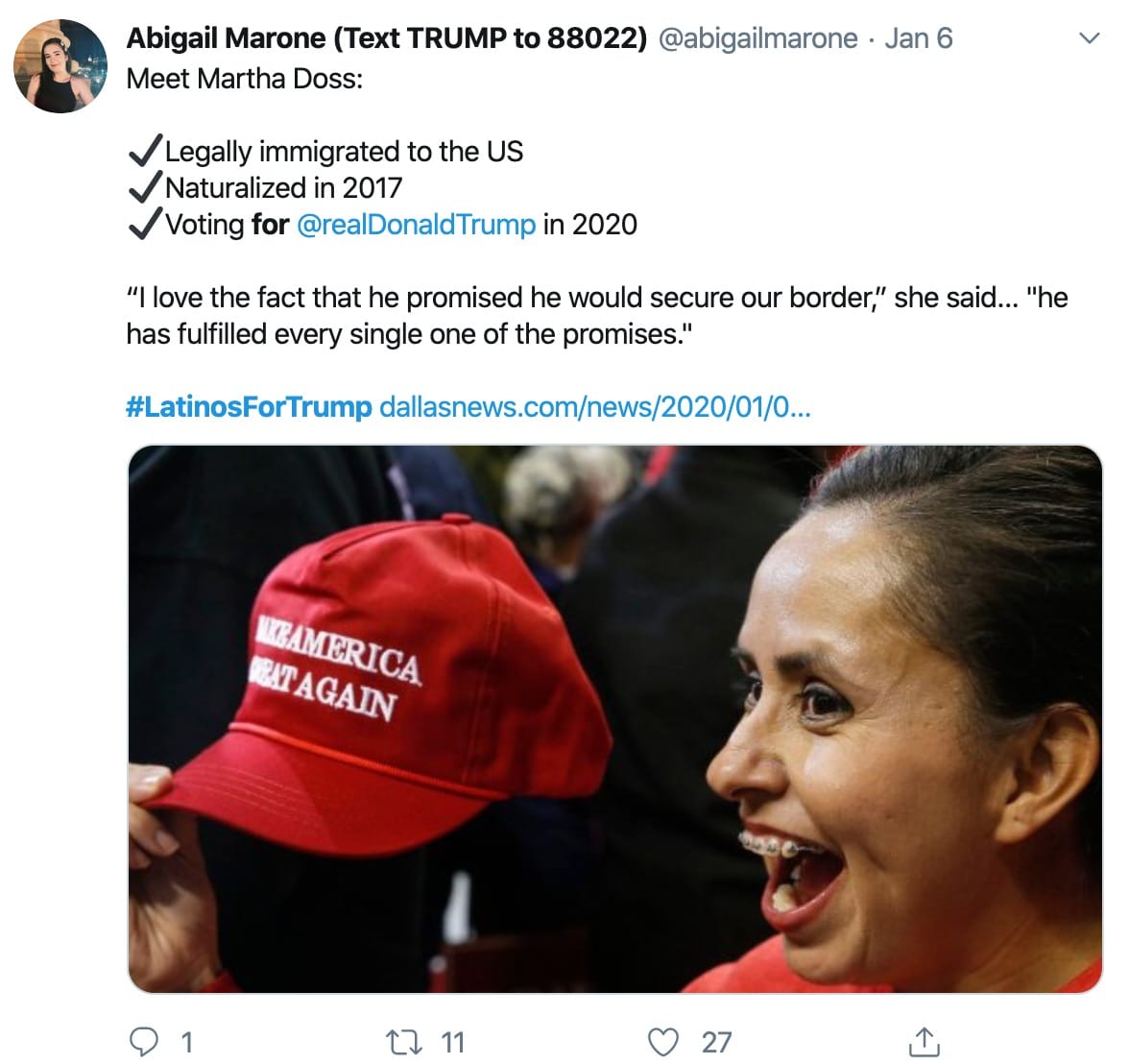1129x1064 pixels.
Task: Open the dallasnews.com article link
Action: click(595, 407)
